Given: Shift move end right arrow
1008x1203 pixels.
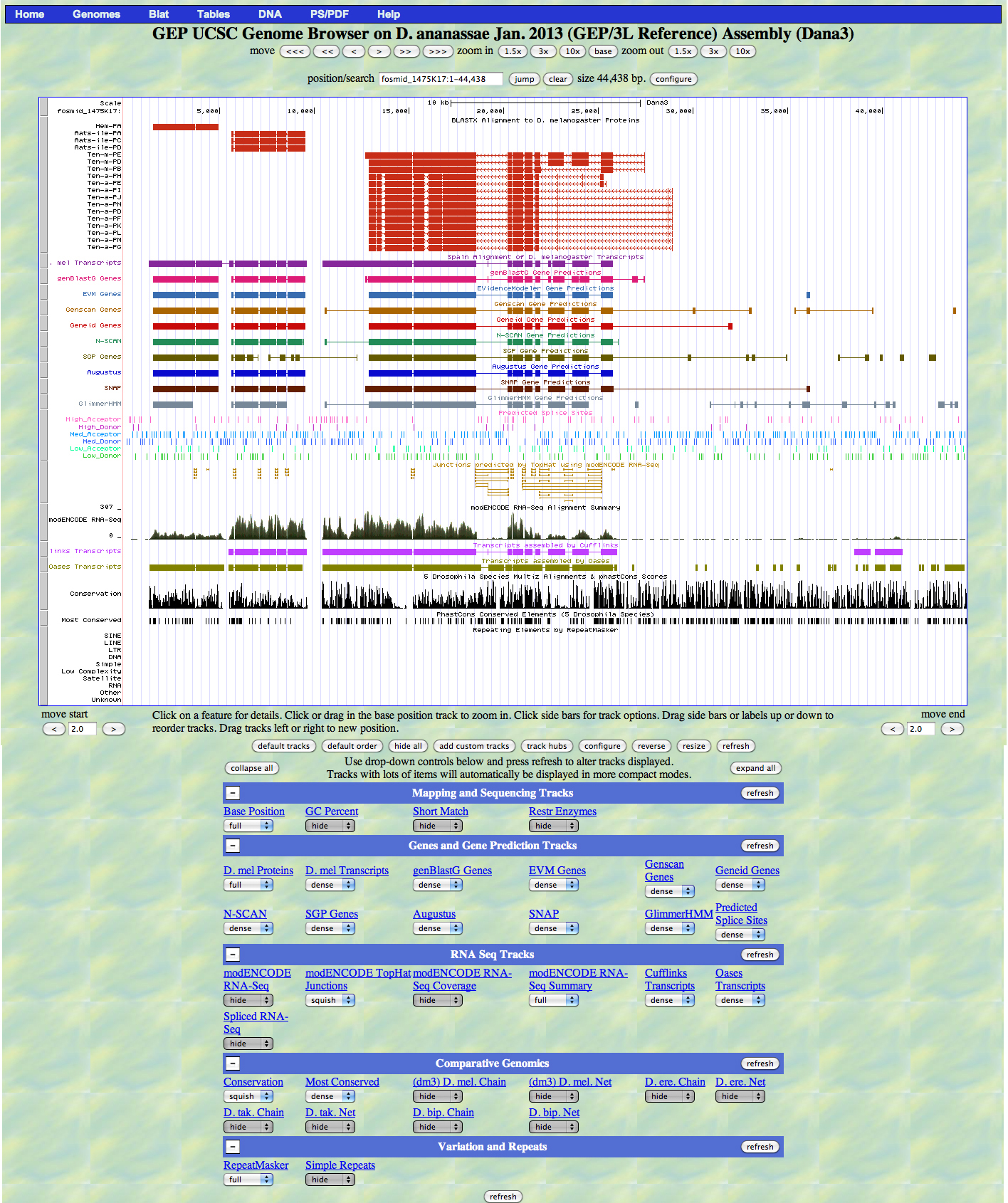Looking at the screenshot, I should 952,729.
